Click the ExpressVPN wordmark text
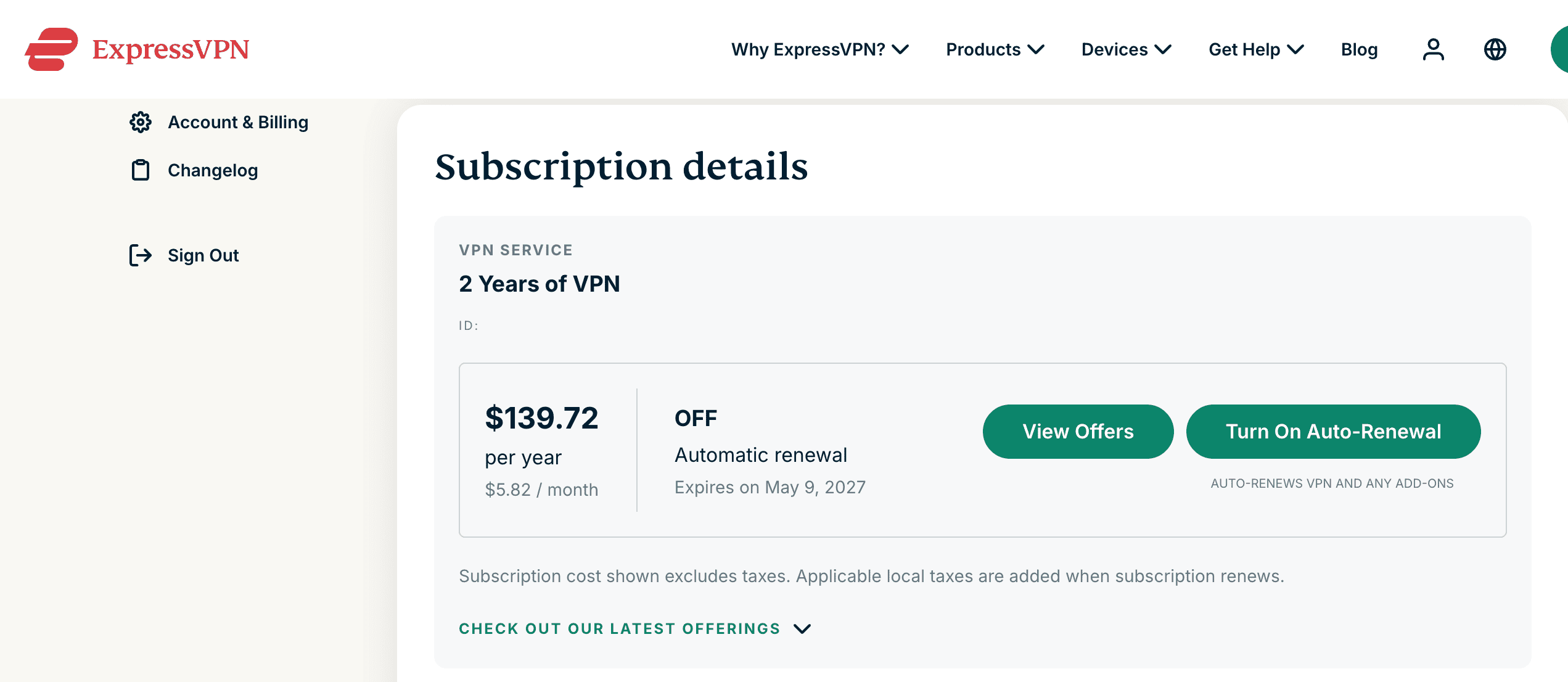 (171, 49)
